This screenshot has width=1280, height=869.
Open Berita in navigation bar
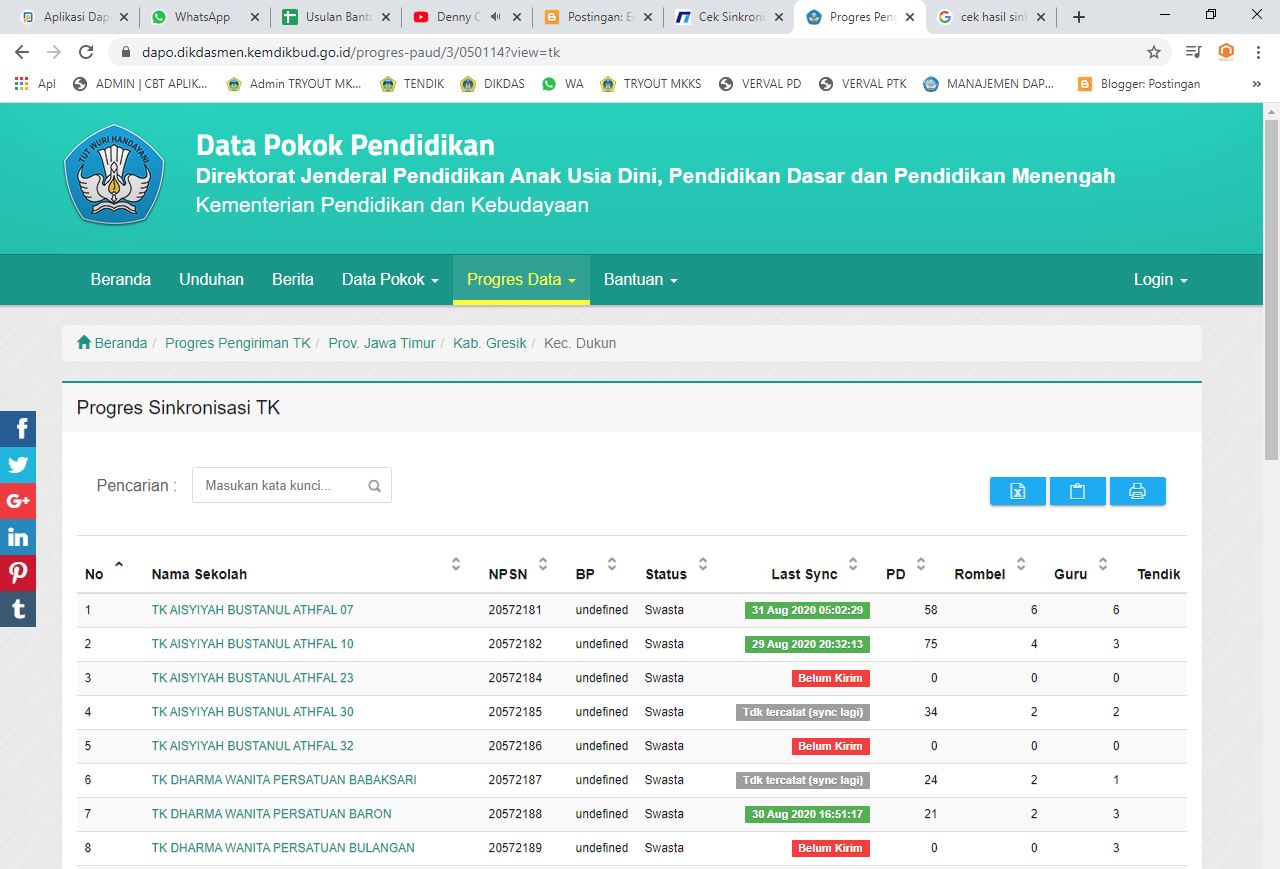(x=293, y=280)
